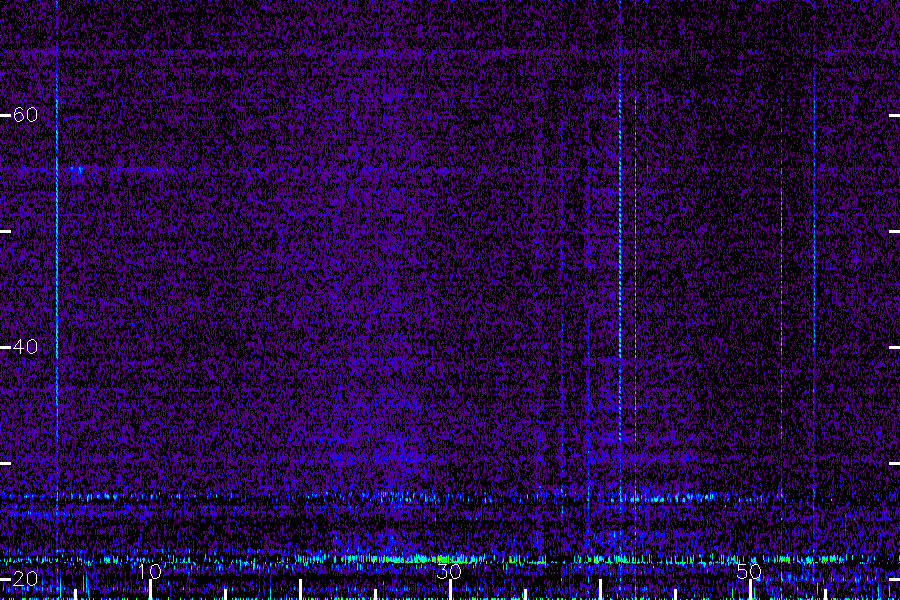900x600 pixels.
Task: Click the "30" horizontal axis label
Action: tap(449, 571)
